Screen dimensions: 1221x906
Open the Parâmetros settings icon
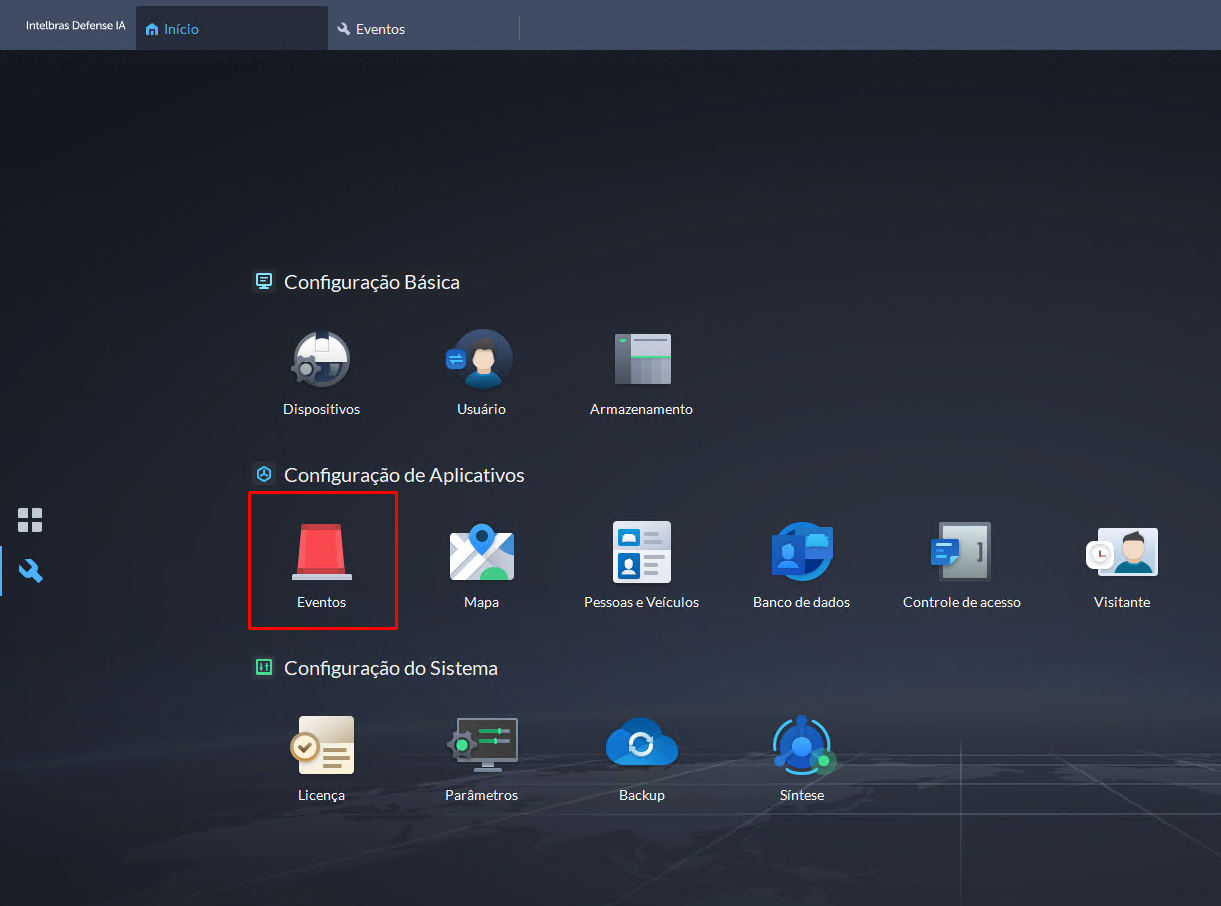tap(482, 745)
